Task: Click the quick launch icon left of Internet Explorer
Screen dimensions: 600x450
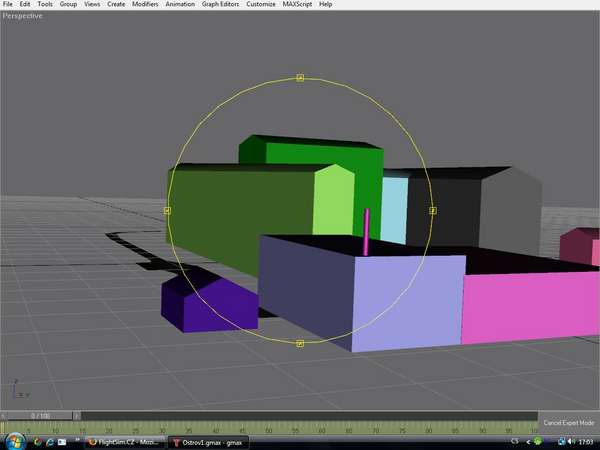Action: (x=38, y=442)
